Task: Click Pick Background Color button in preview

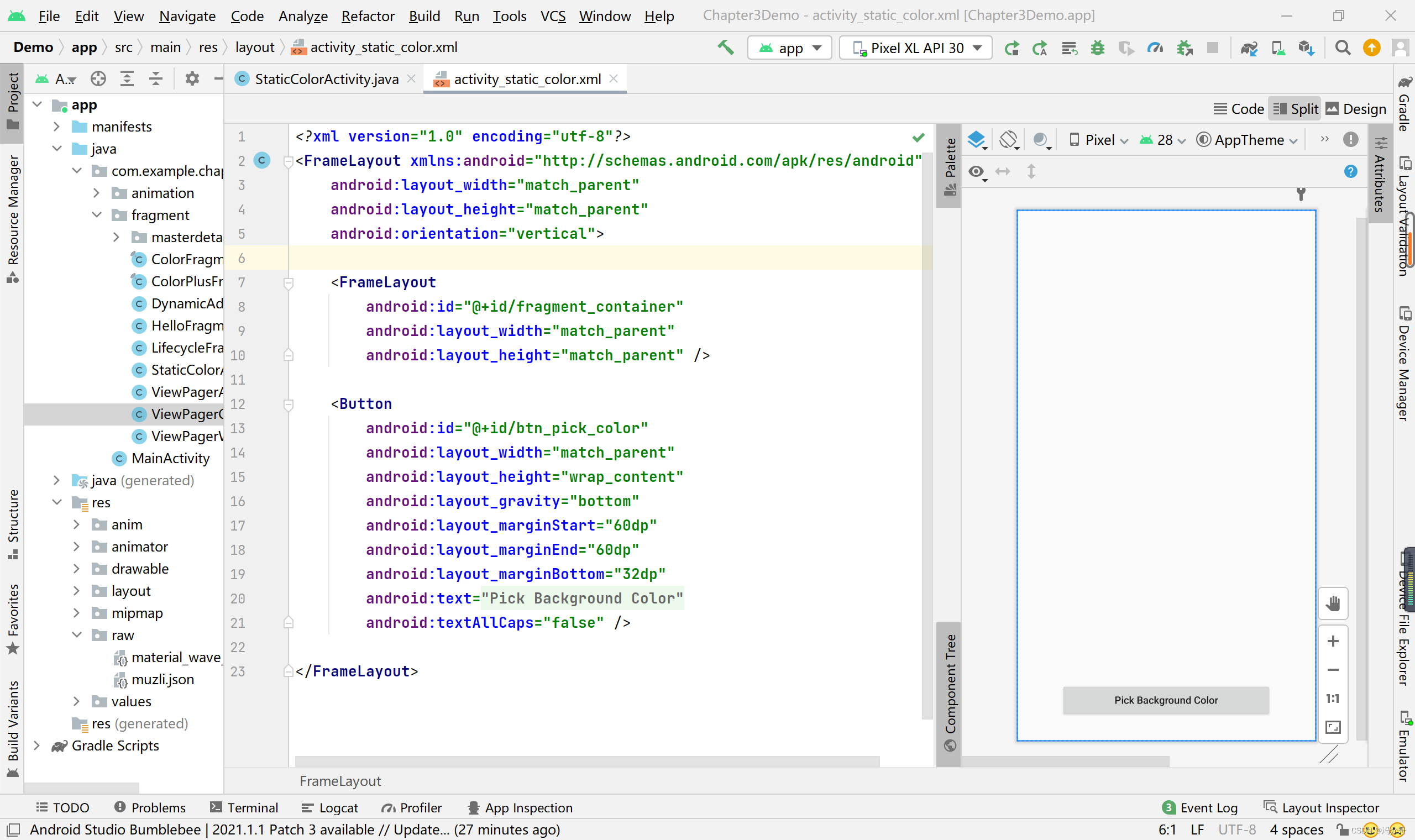Action: pyautogui.click(x=1166, y=701)
